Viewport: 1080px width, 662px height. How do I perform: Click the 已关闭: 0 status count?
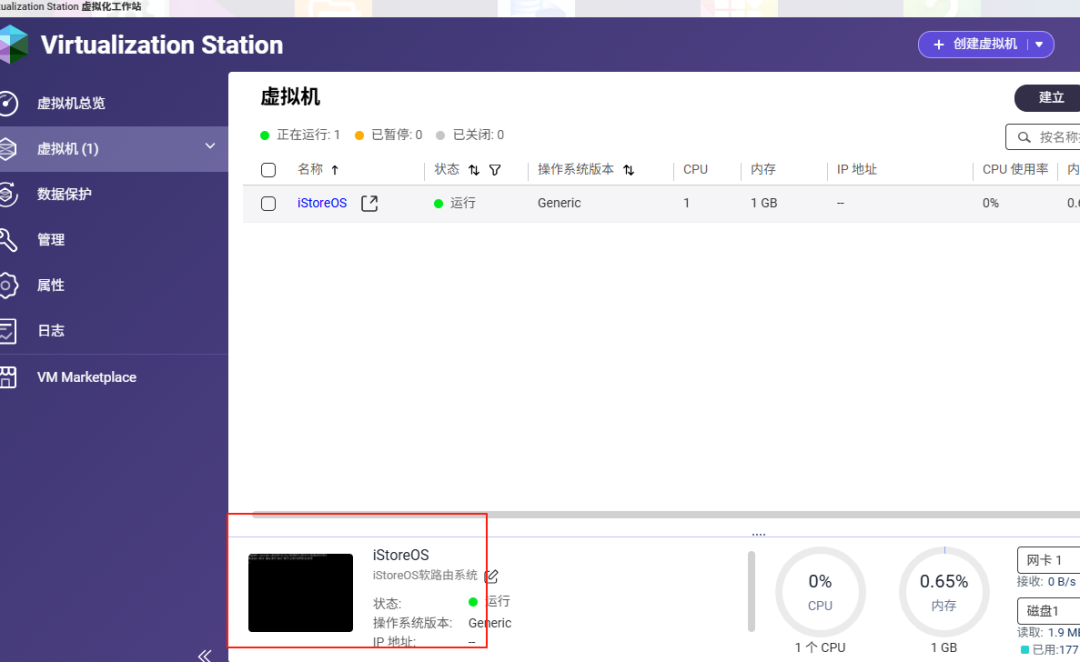(470, 135)
